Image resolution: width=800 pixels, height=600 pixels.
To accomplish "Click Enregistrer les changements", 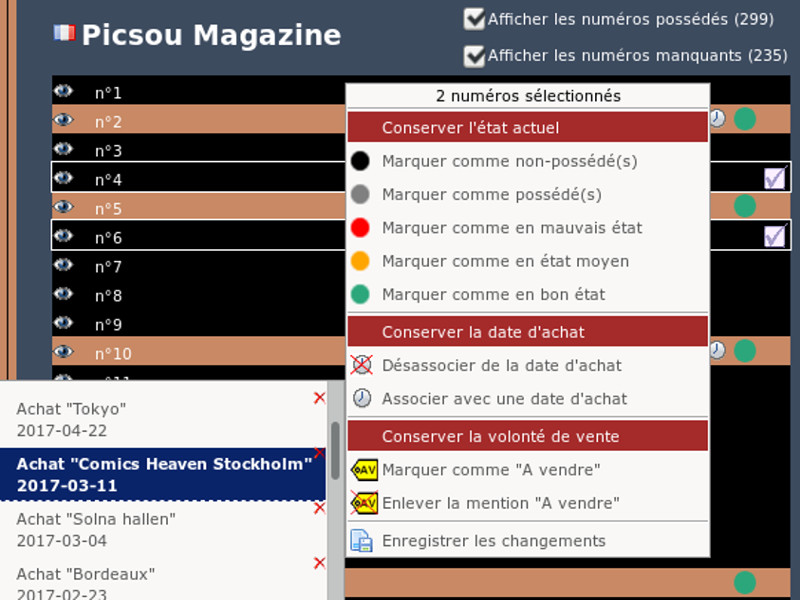I will click(x=528, y=540).
